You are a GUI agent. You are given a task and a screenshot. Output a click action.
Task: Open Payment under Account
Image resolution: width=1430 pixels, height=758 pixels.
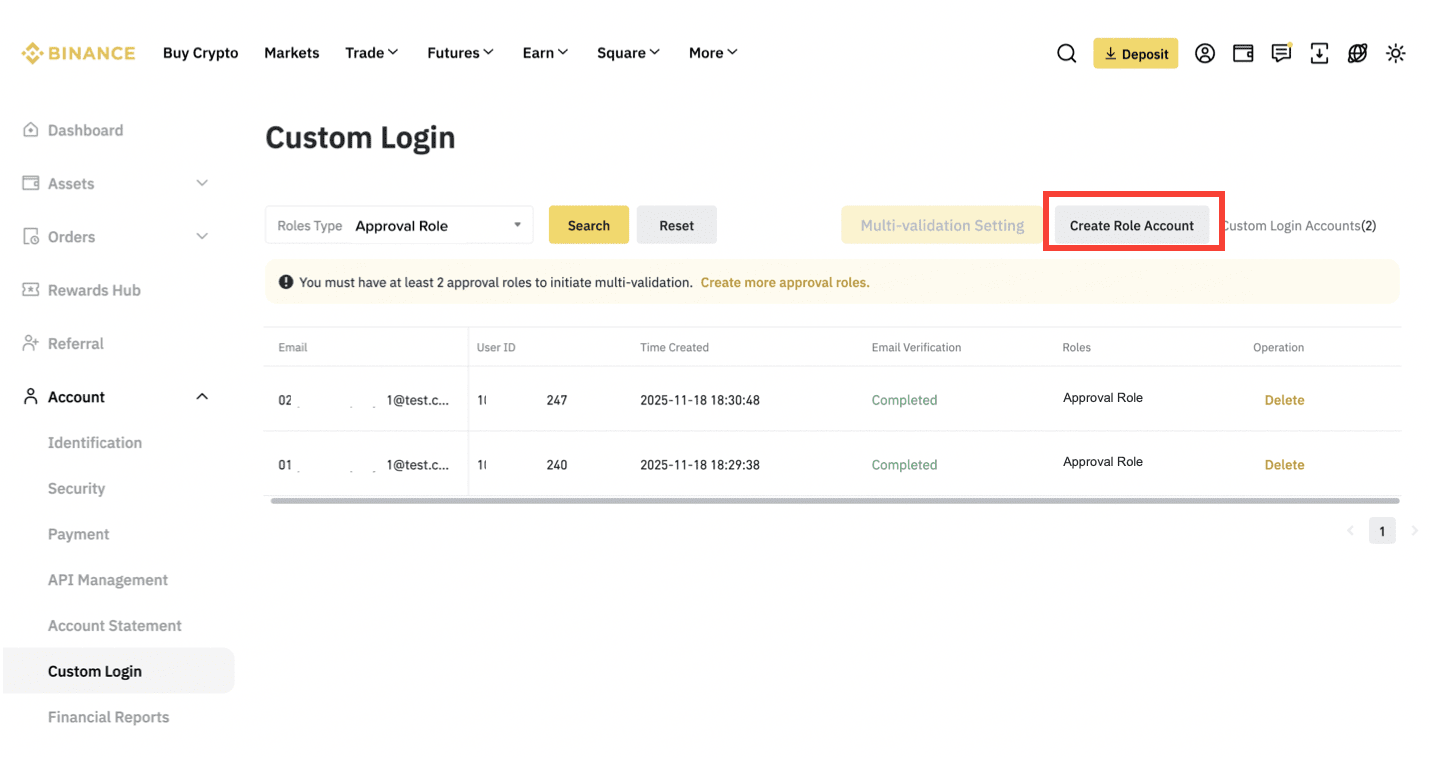[79, 534]
